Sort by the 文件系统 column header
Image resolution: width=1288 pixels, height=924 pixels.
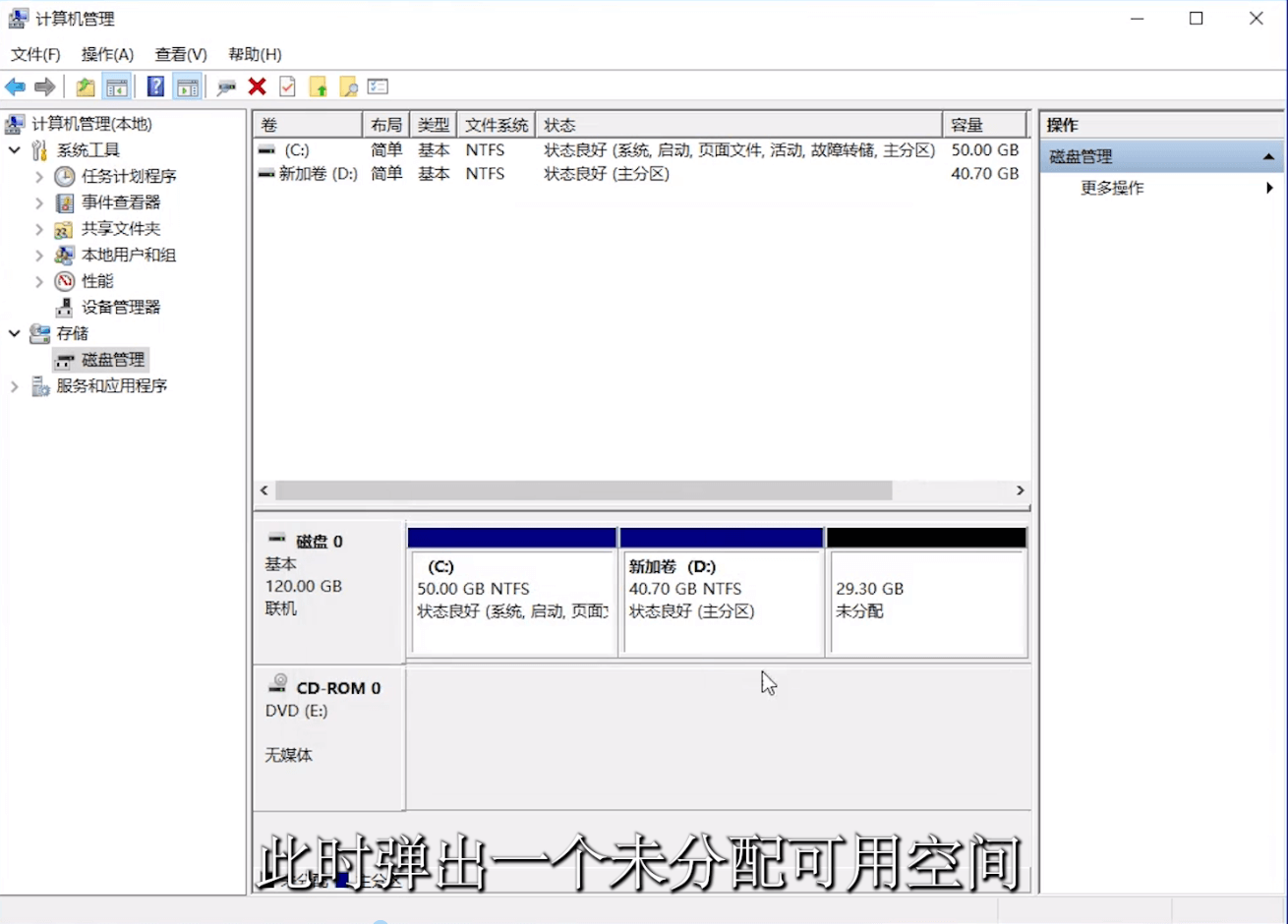[x=497, y=125]
